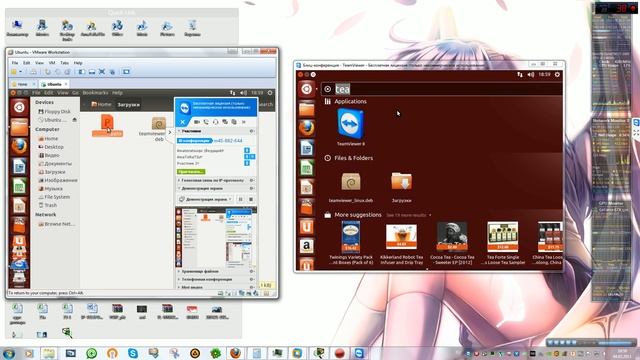Click the Ubuntu Dash home button in TeamViewer window
The image size is (640, 360).
click(x=307, y=89)
